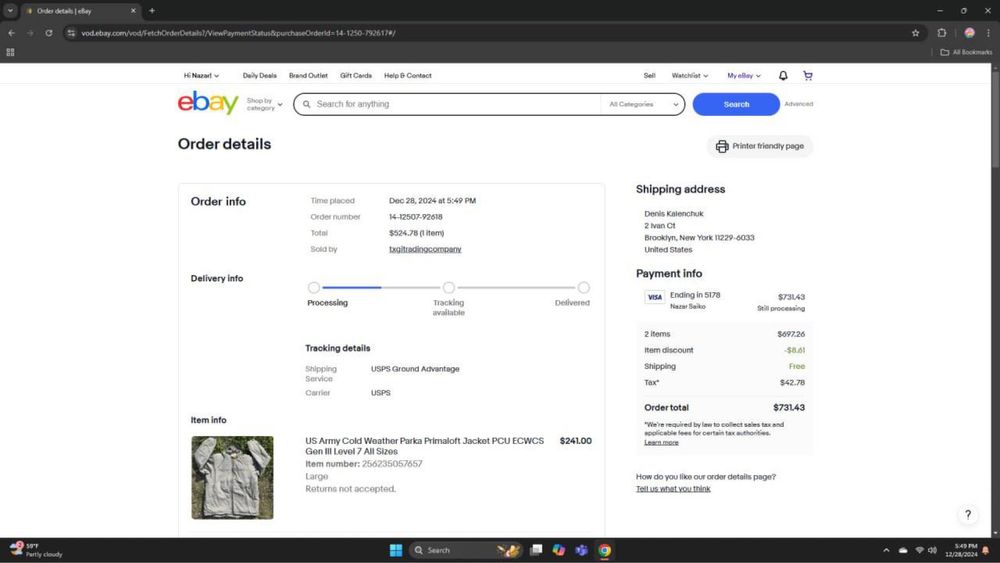Open Brand Outlet
The image size is (1000, 563).
pos(308,75)
